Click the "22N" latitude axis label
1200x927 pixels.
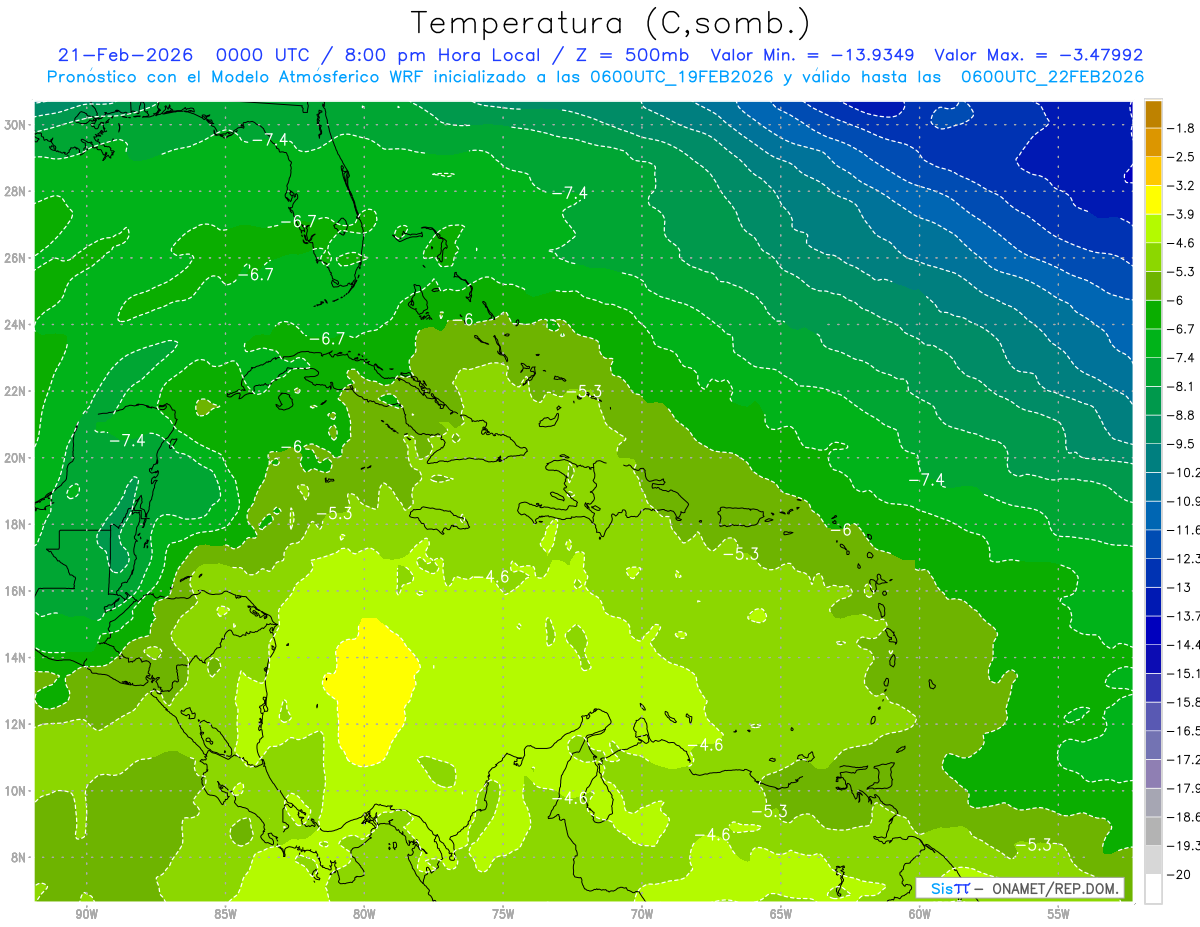pyautogui.click(x=17, y=391)
